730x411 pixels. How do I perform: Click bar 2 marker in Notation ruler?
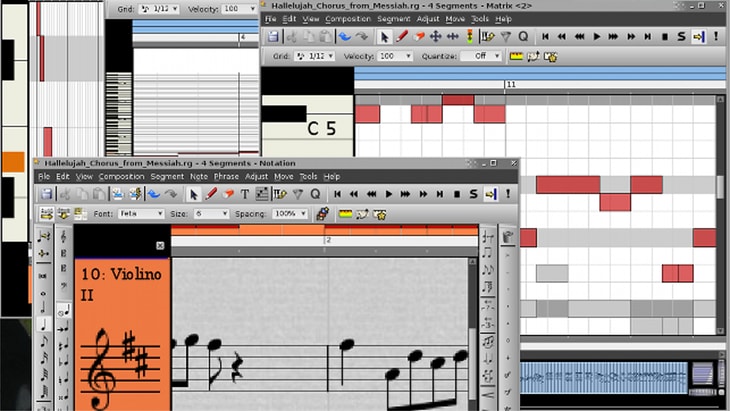tap(328, 240)
